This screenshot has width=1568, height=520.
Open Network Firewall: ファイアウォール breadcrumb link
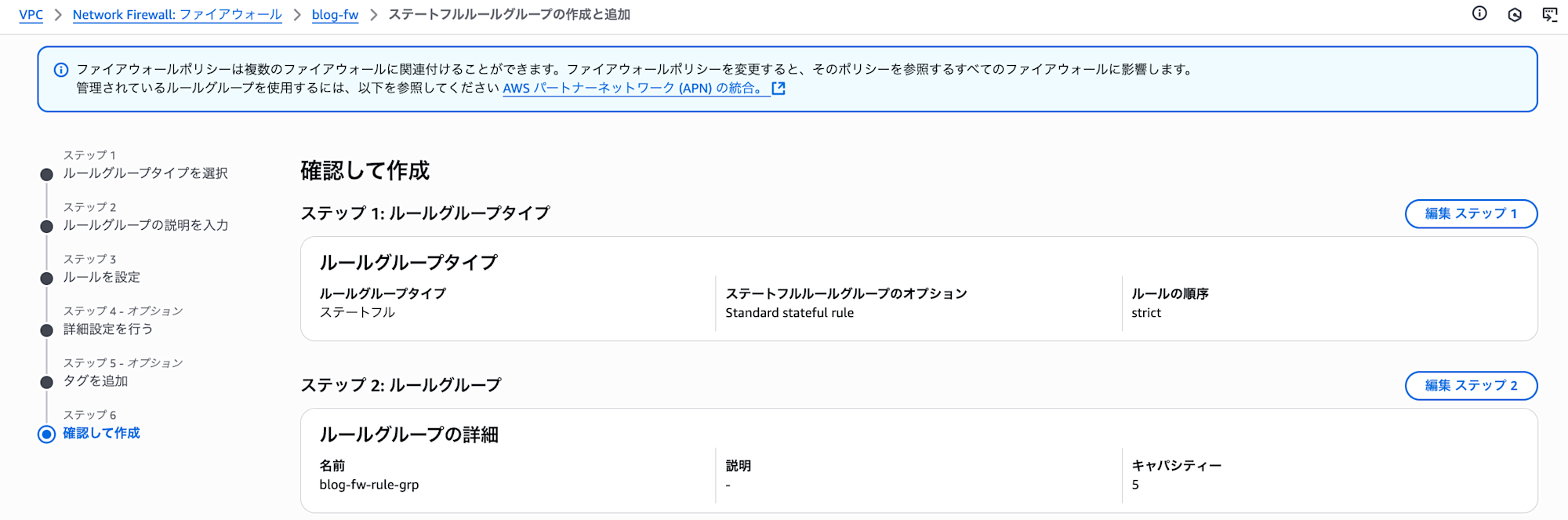click(177, 15)
